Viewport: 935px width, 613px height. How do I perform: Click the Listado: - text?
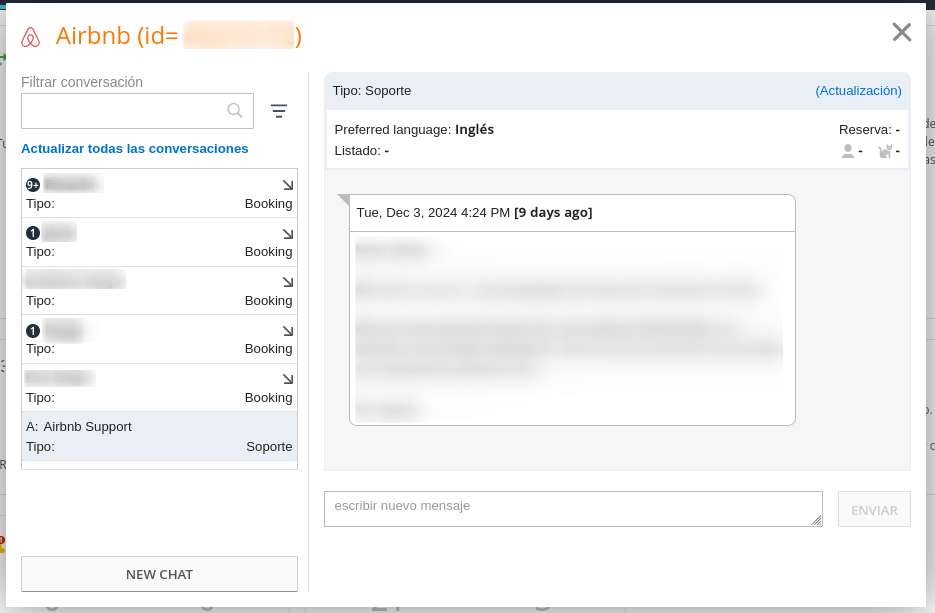362,151
